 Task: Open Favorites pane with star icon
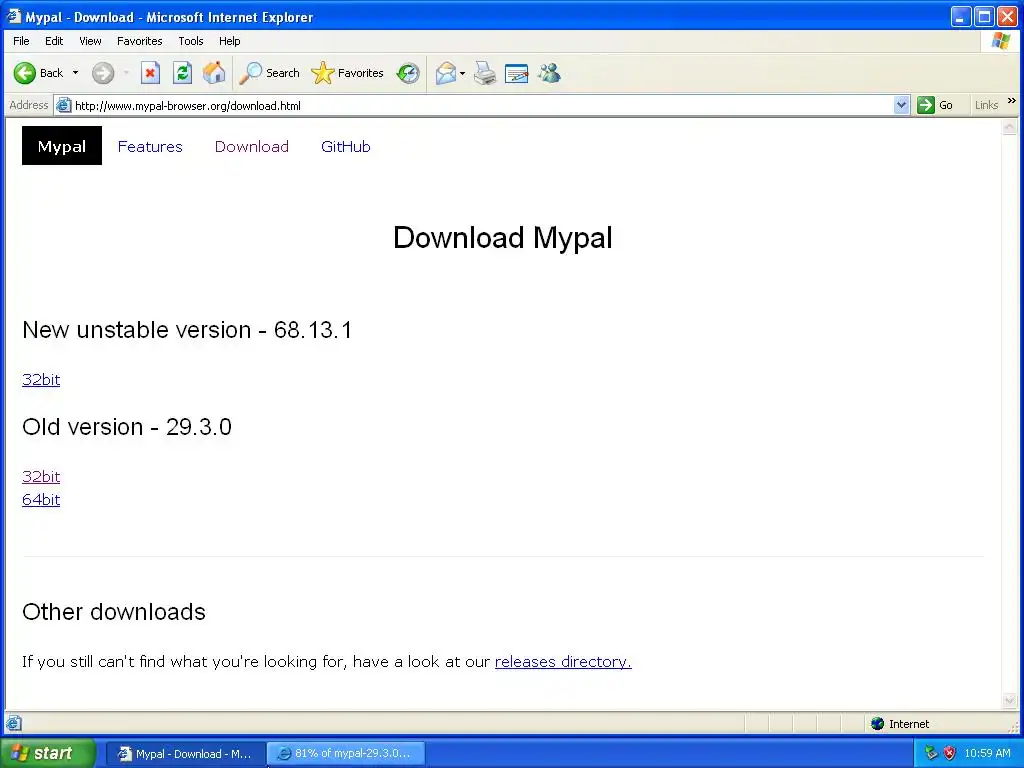point(347,73)
